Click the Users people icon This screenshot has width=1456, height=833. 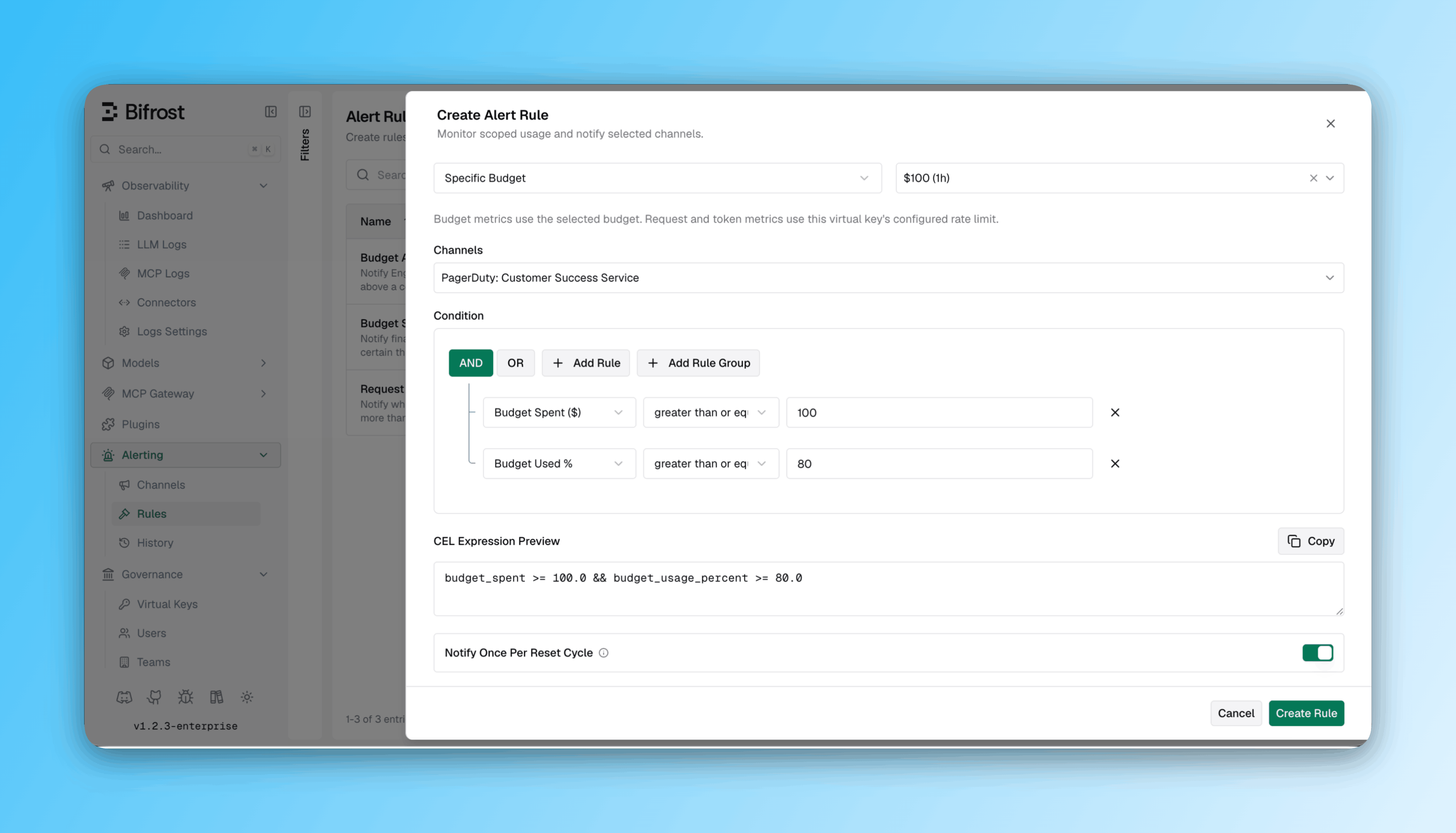124,633
